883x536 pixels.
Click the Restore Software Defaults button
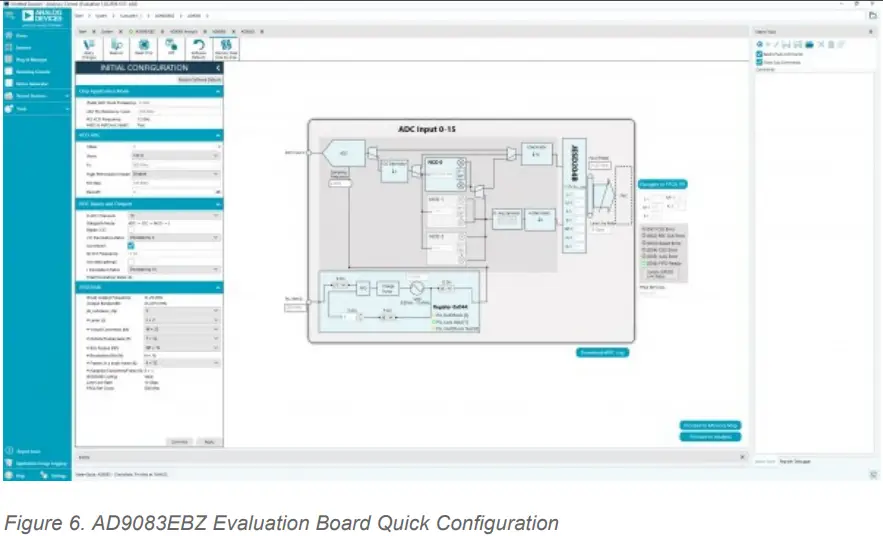click(x=199, y=80)
